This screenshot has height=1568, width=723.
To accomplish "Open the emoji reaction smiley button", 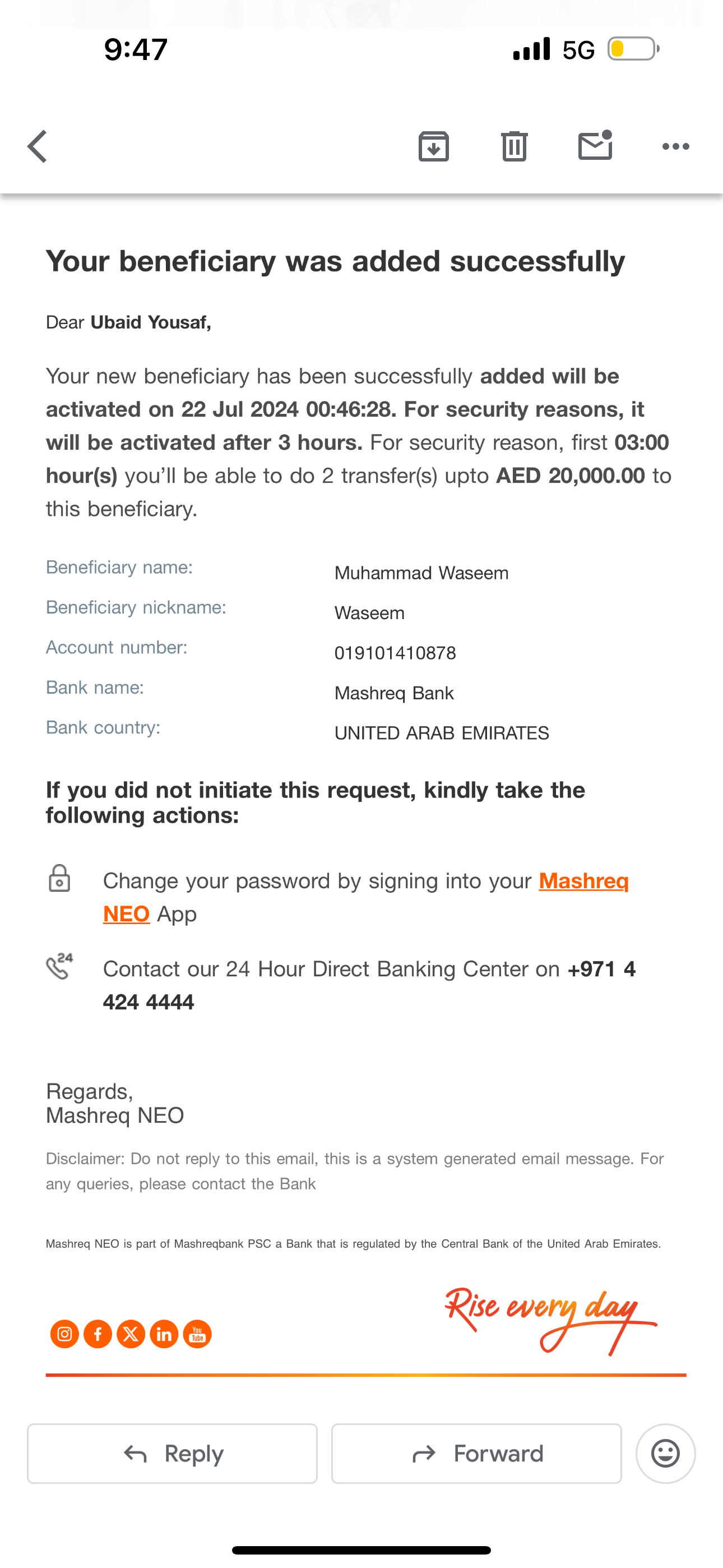I will (666, 1454).
